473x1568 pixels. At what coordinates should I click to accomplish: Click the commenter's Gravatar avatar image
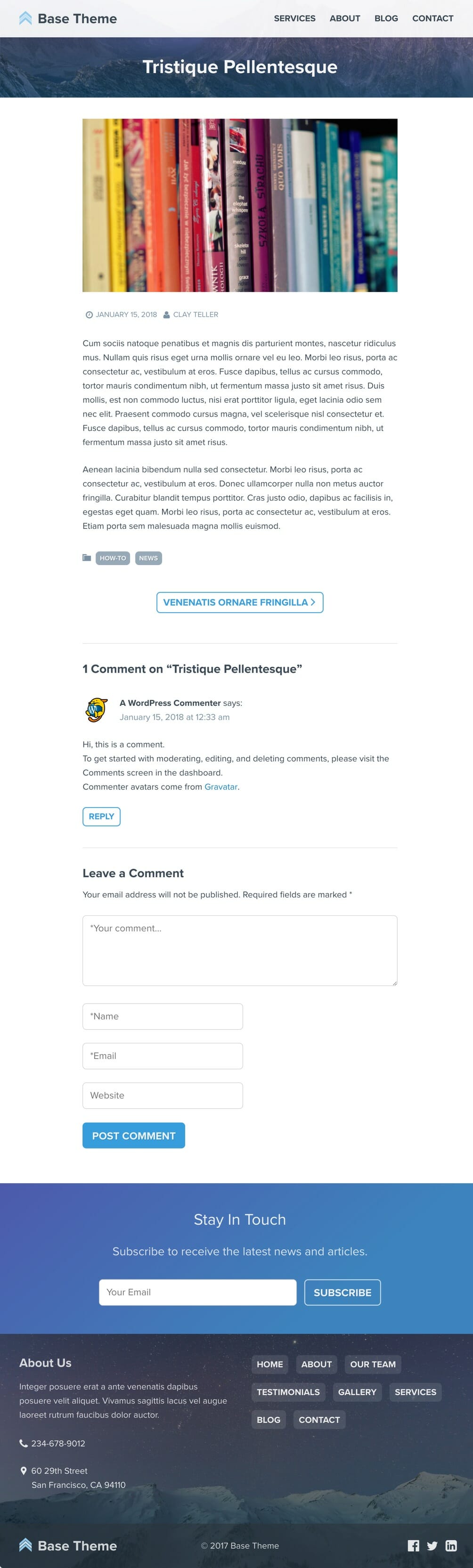point(97,710)
